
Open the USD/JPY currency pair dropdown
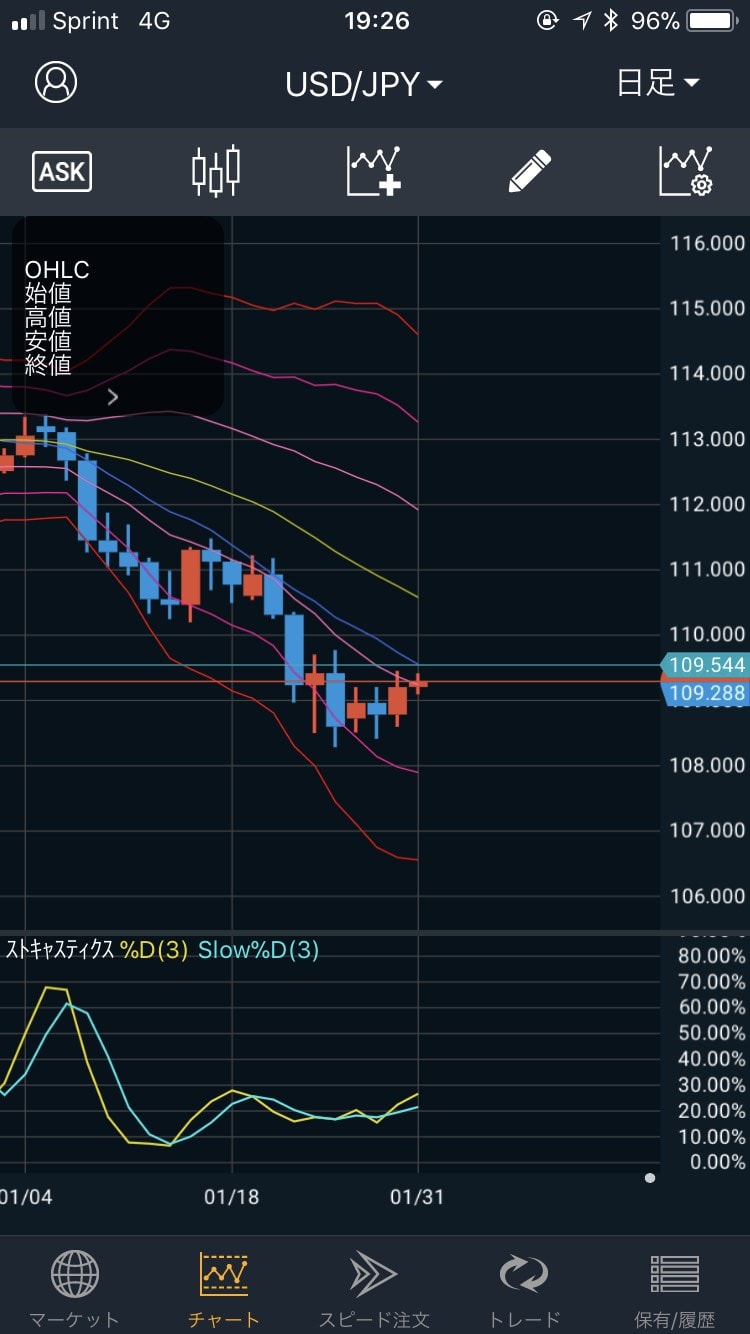pyautogui.click(x=364, y=84)
